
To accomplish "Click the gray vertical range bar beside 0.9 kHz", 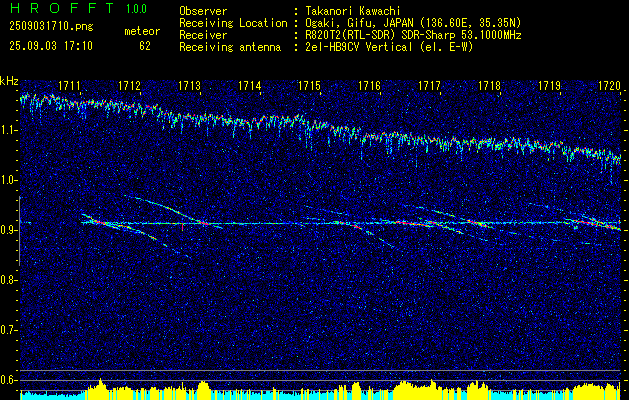I will (20, 231).
